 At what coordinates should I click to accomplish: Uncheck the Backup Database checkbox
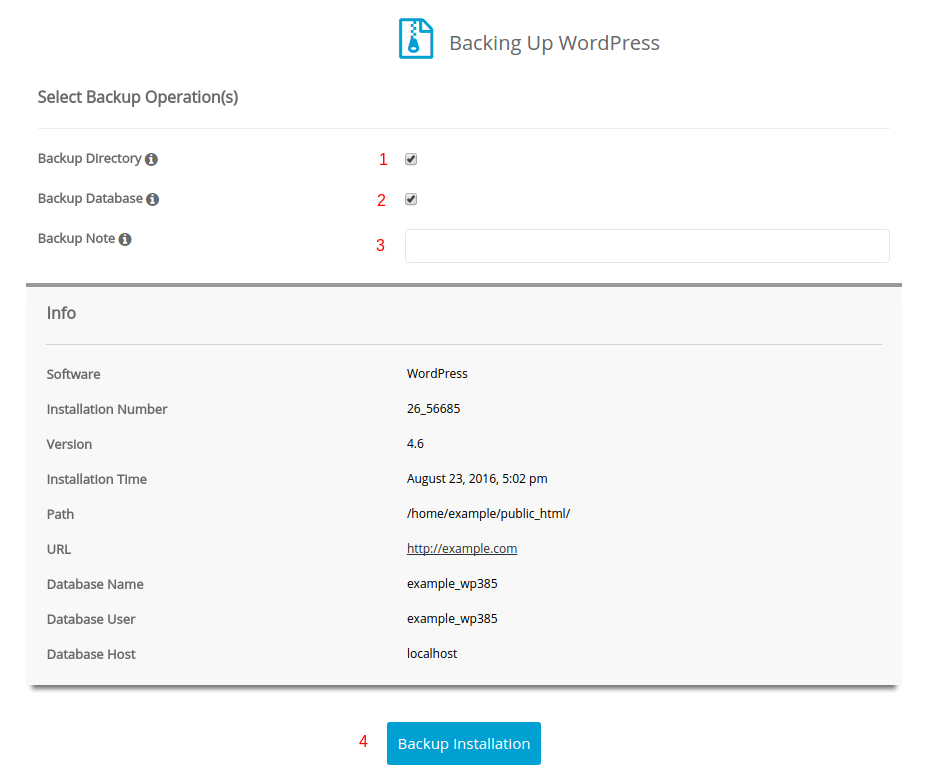pyautogui.click(x=411, y=199)
